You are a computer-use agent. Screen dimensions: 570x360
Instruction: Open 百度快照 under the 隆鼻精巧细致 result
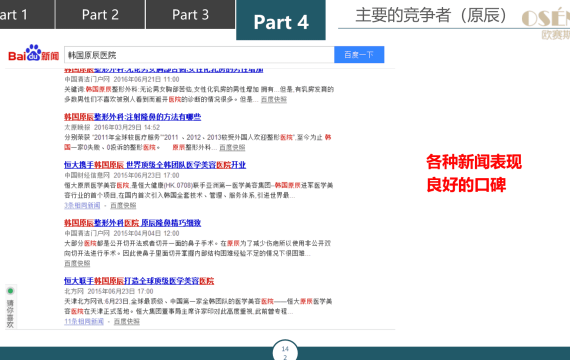click(77, 264)
